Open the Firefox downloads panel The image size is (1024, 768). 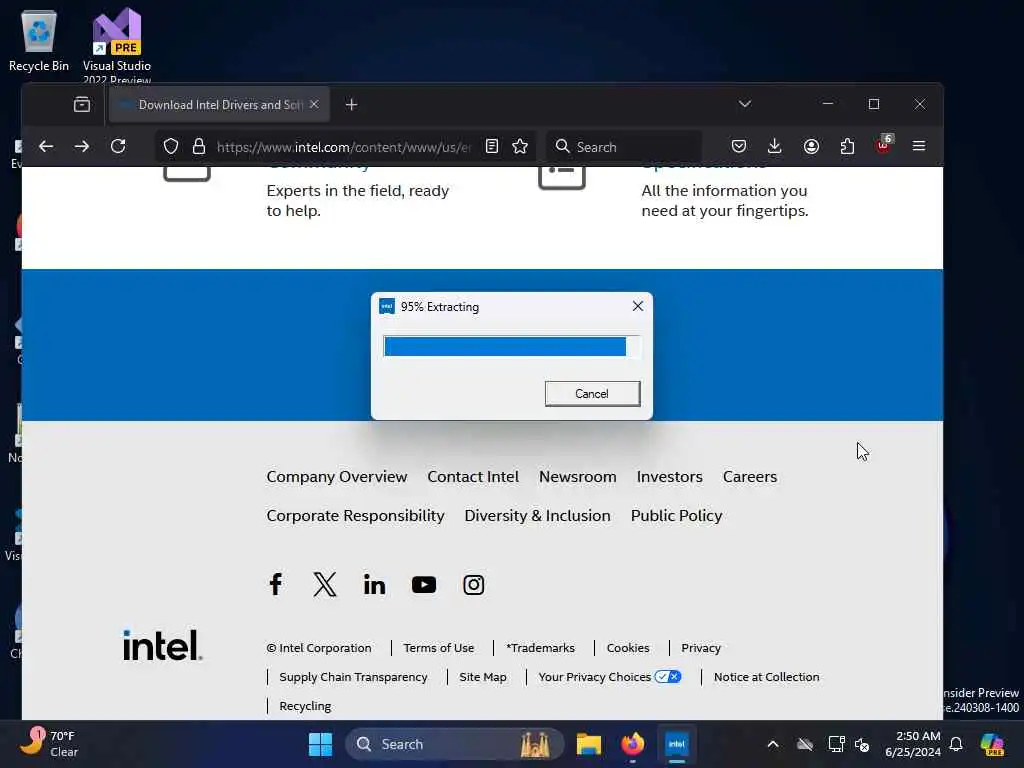(x=775, y=146)
